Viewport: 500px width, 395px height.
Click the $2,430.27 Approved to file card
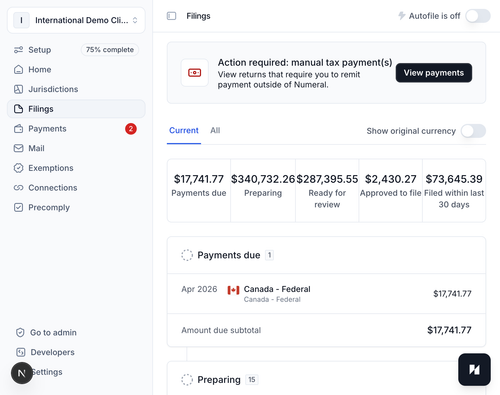391,190
